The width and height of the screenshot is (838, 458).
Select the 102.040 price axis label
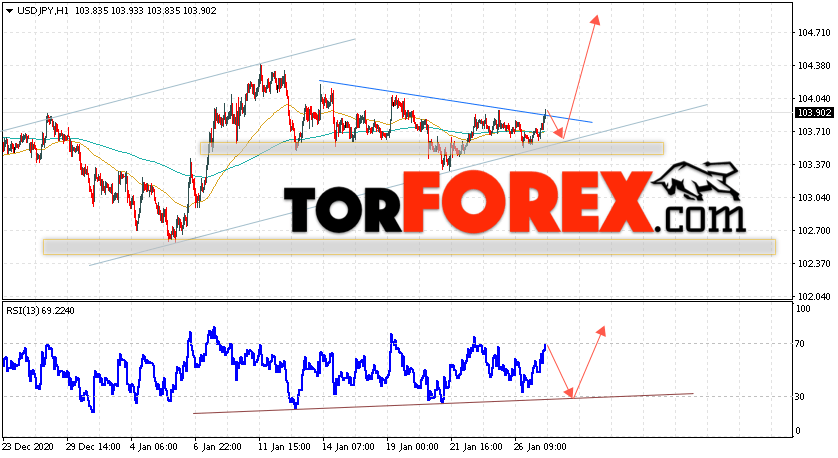814,297
